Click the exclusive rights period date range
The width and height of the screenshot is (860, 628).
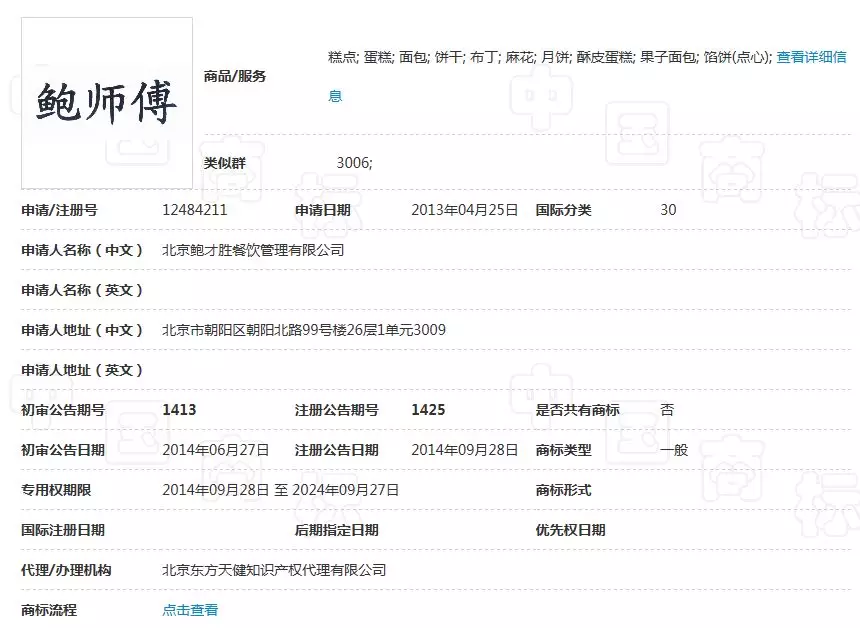[x=281, y=490]
